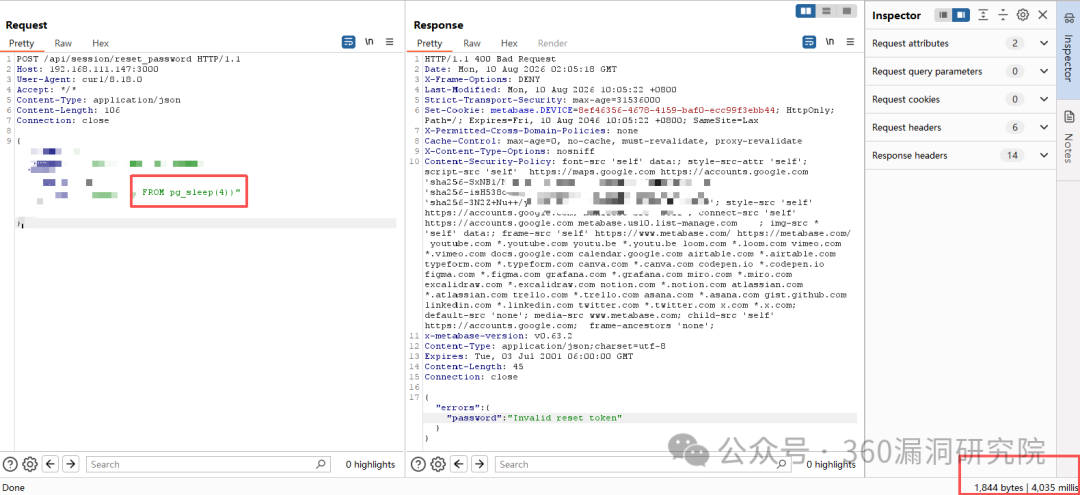Dock the Inspector panel to the right
Viewport: 1080px width, 495px height.
click(961, 14)
